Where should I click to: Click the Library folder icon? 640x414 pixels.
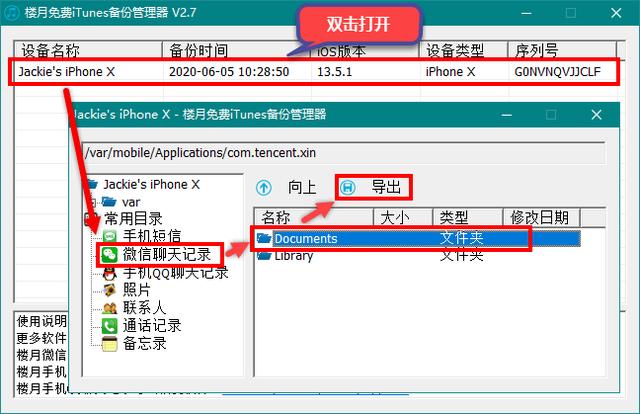(x=264, y=256)
